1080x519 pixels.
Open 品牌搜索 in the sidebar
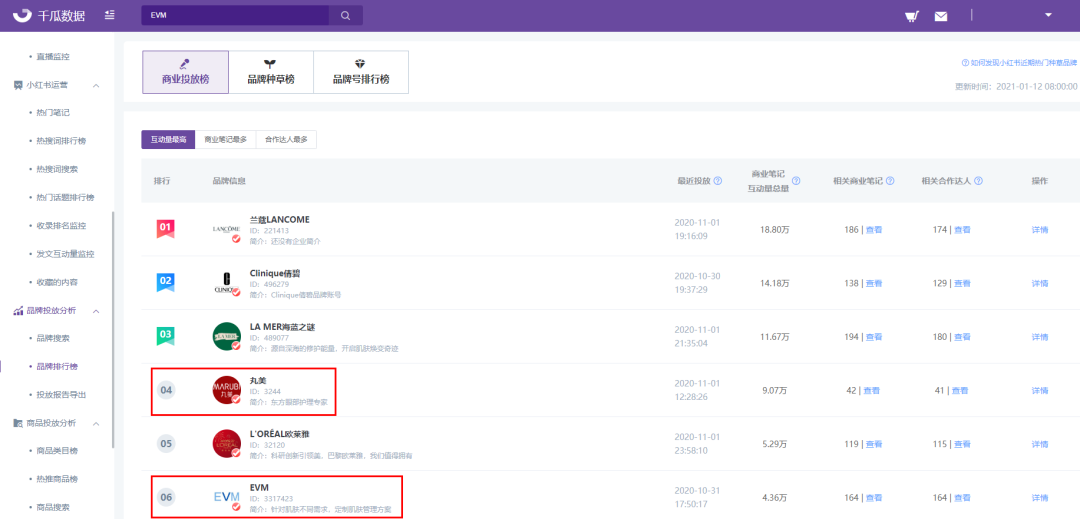click(53, 338)
